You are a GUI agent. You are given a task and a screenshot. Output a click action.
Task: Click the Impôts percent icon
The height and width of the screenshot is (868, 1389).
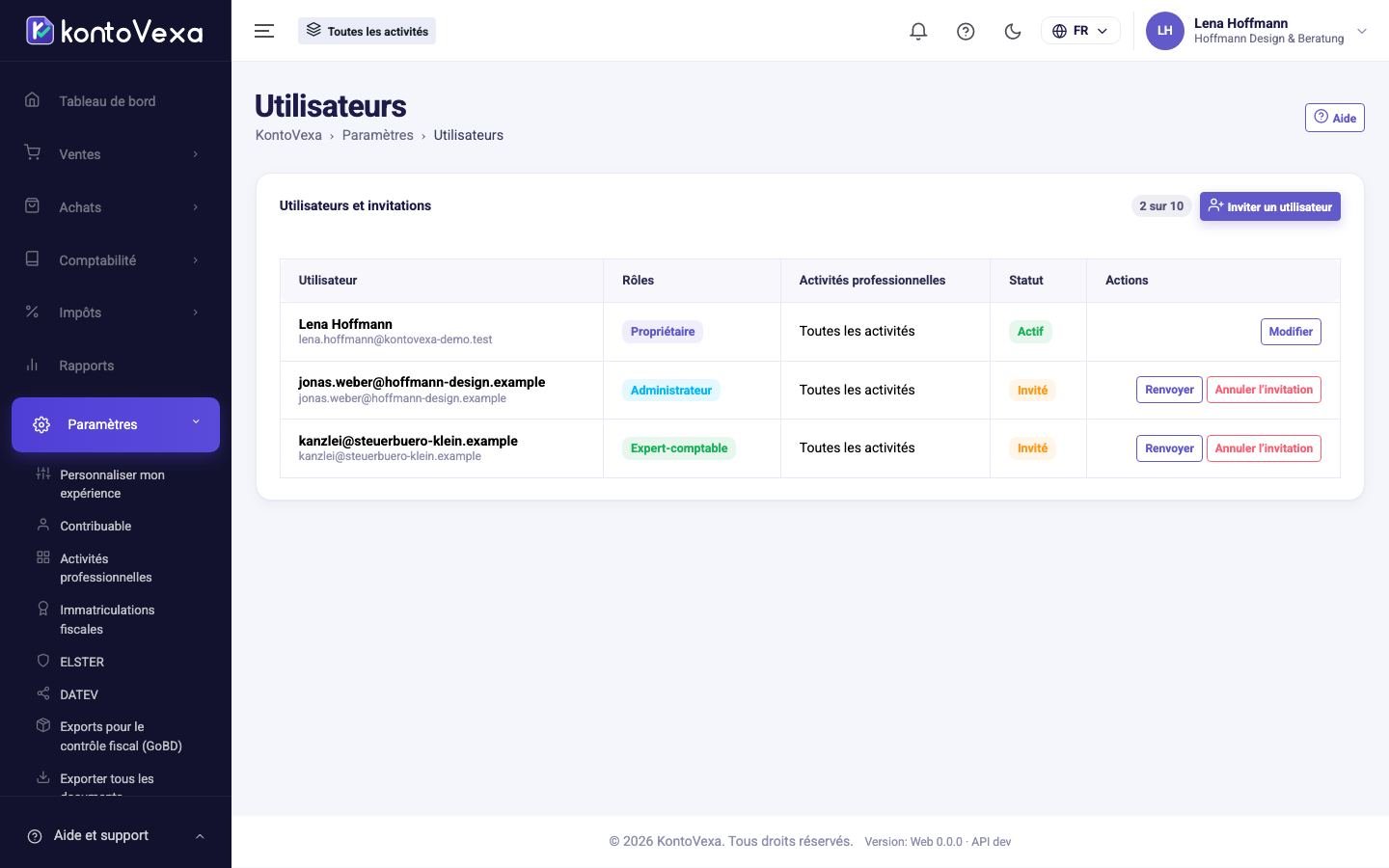coord(32,312)
